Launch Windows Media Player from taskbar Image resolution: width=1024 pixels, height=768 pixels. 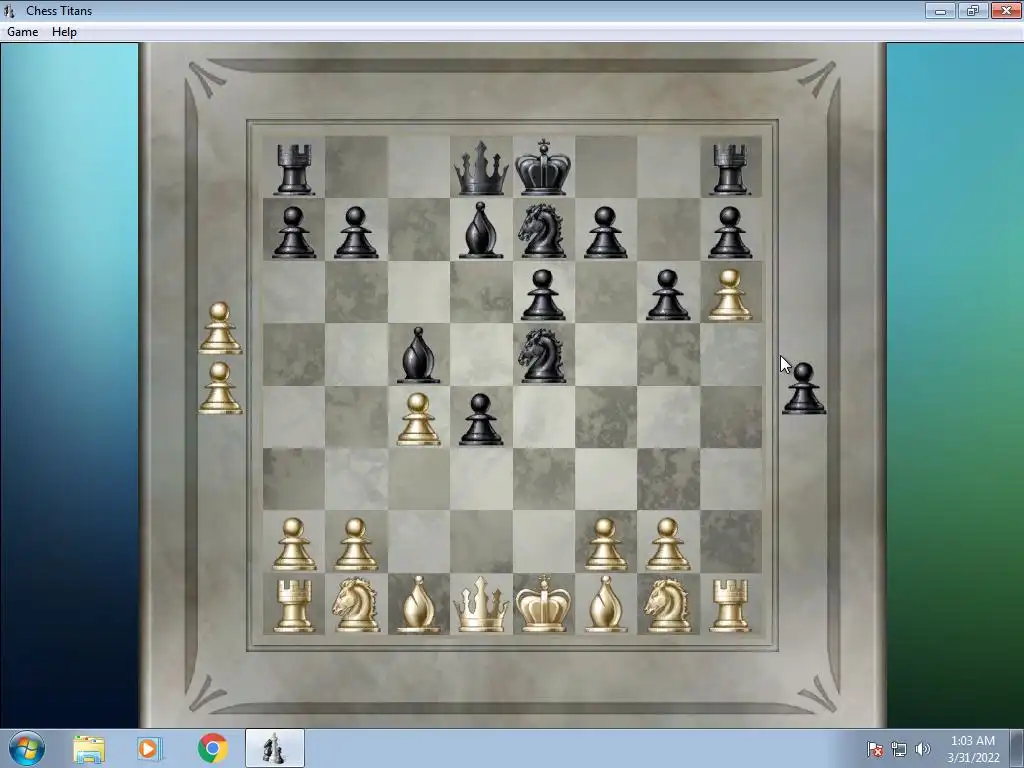coord(150,749)
